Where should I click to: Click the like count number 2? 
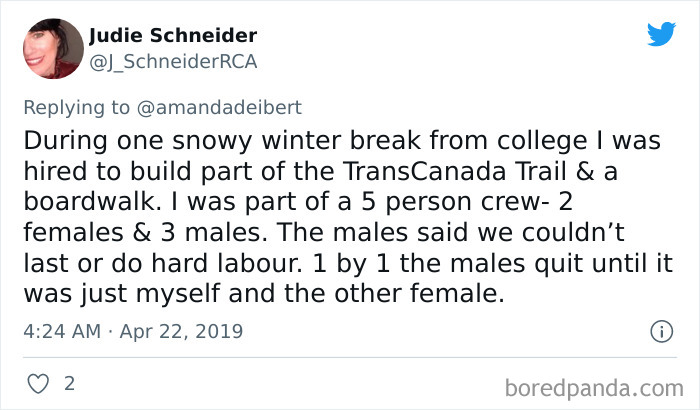[x=68, y=383]
